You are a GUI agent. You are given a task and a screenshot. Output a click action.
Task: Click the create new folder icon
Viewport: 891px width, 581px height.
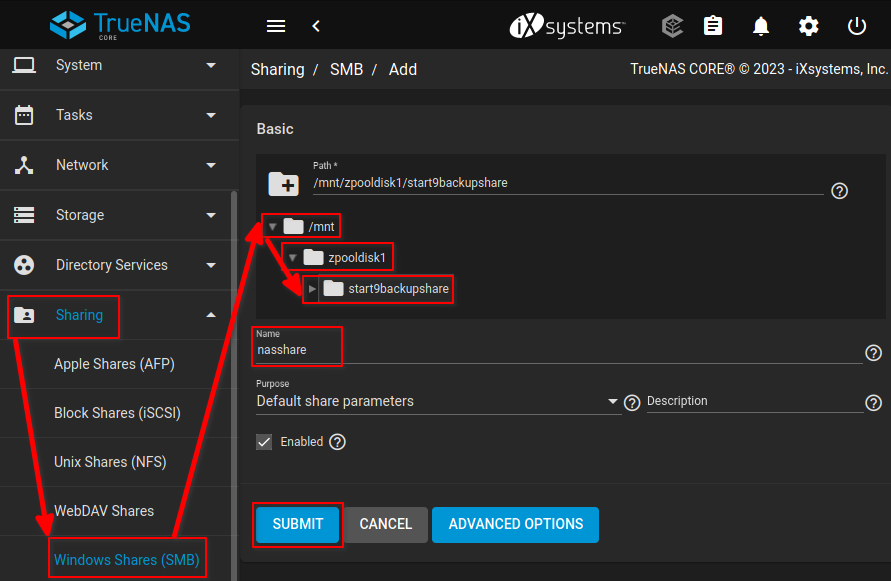[284, 184]
